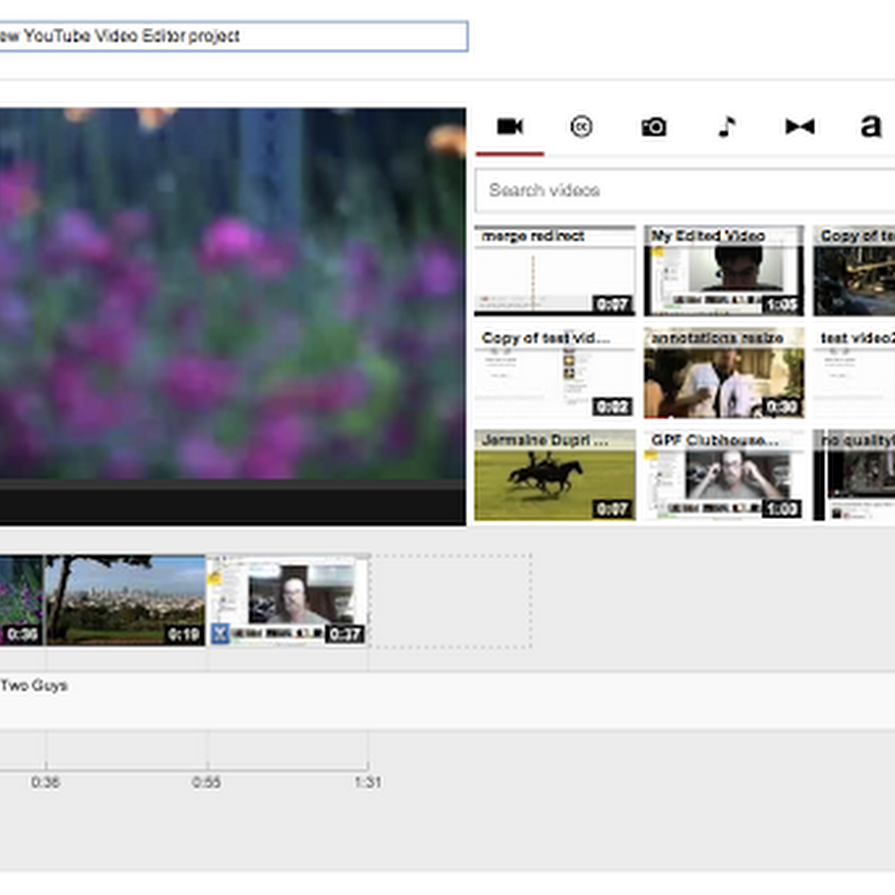
Task: Open the Audio music note tab
Action: (726, 127)
